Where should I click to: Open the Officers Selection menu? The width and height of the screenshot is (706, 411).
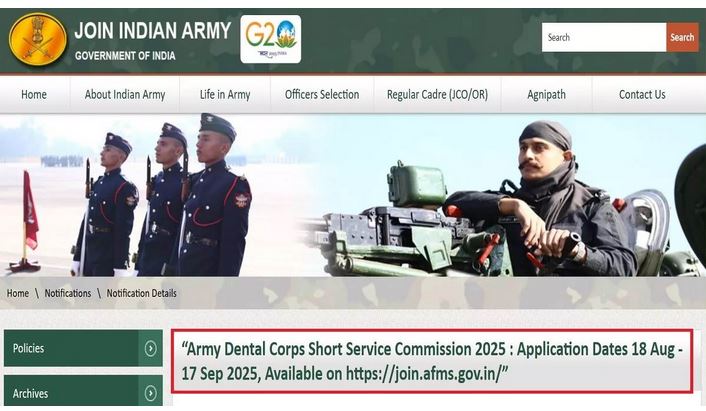tap(321, 95)
